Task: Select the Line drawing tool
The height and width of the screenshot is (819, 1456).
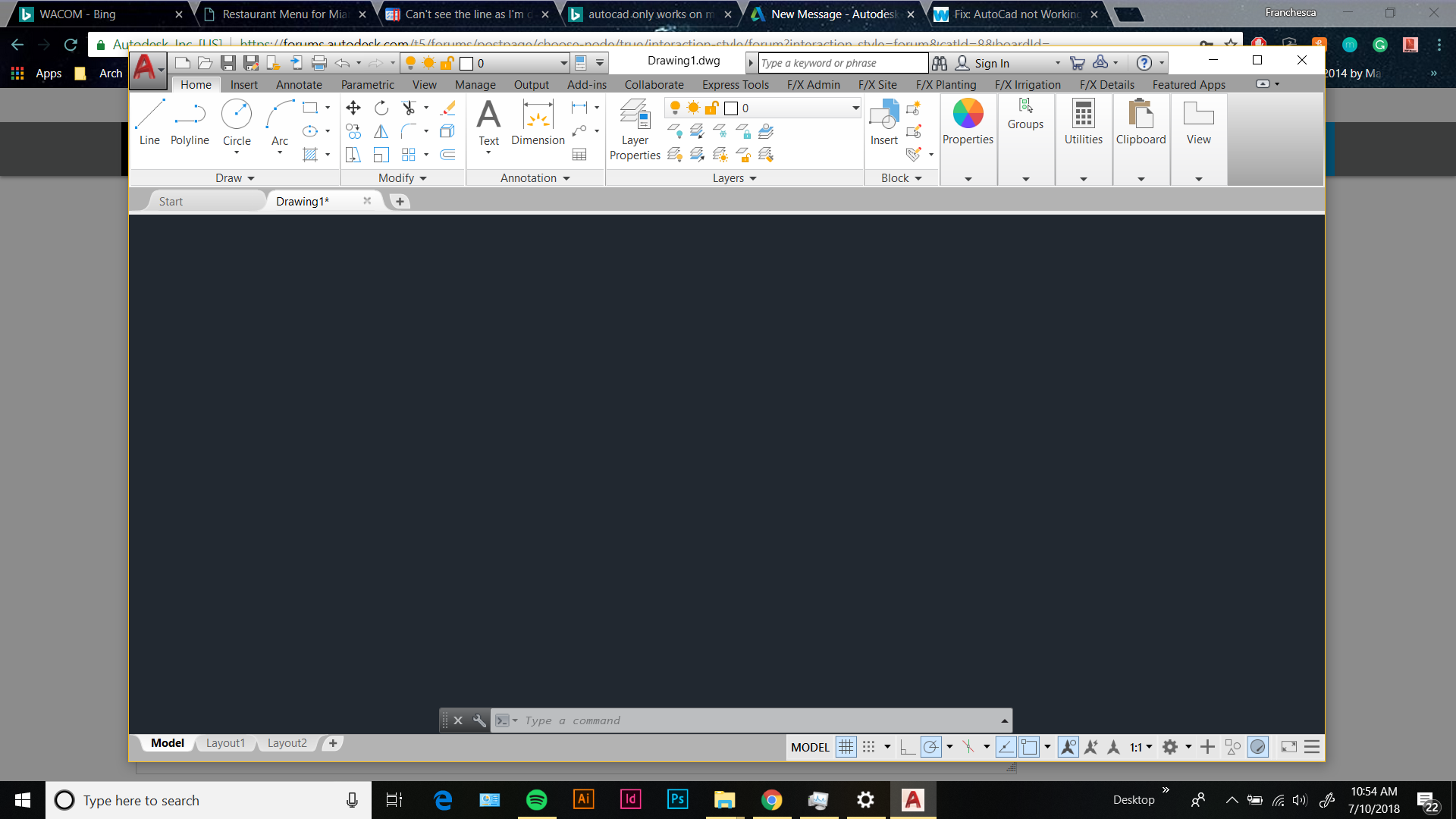Action: [x=149, y=121]
